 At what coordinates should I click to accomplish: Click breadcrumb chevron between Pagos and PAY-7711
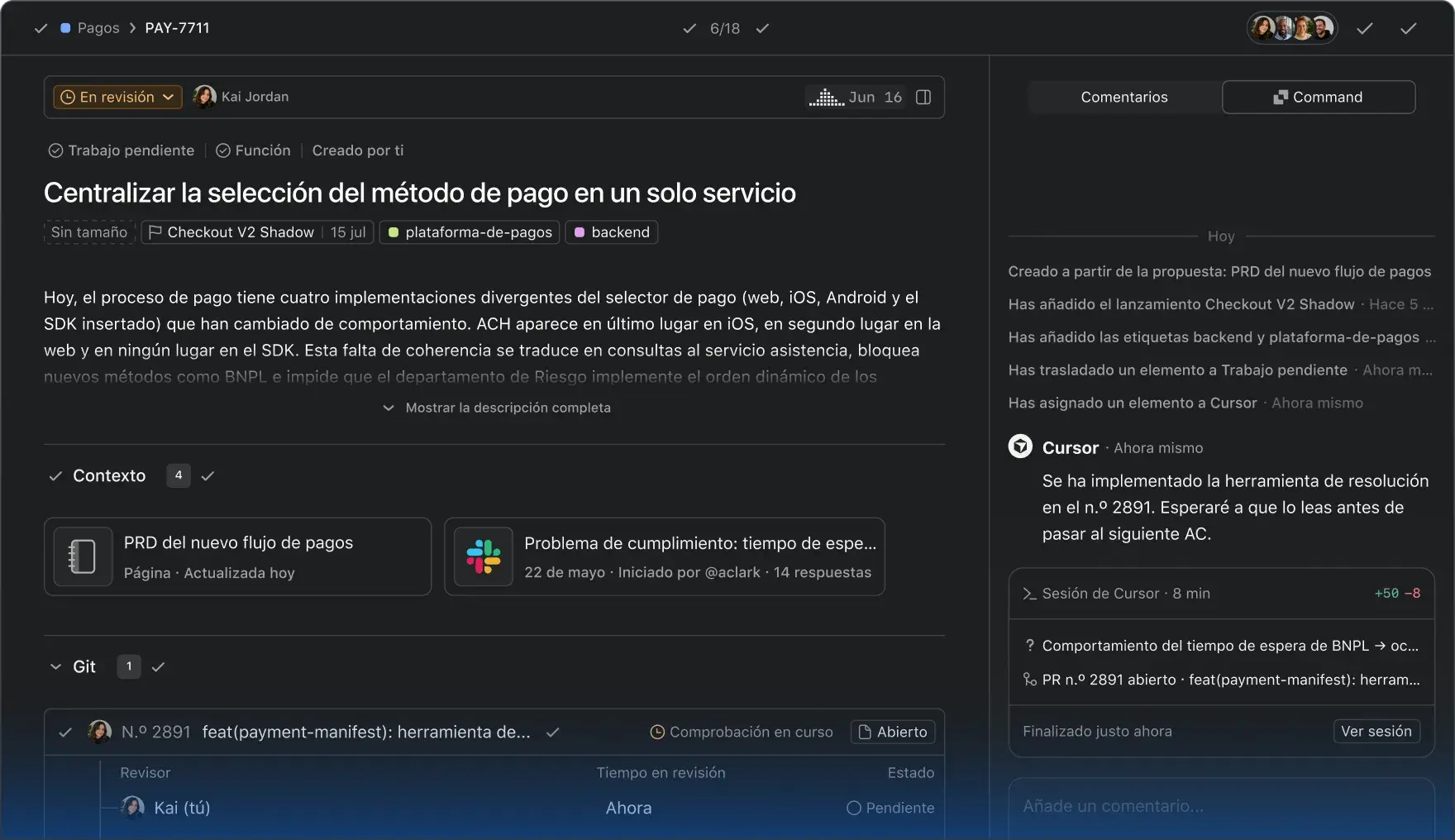(x=132, y=28)
